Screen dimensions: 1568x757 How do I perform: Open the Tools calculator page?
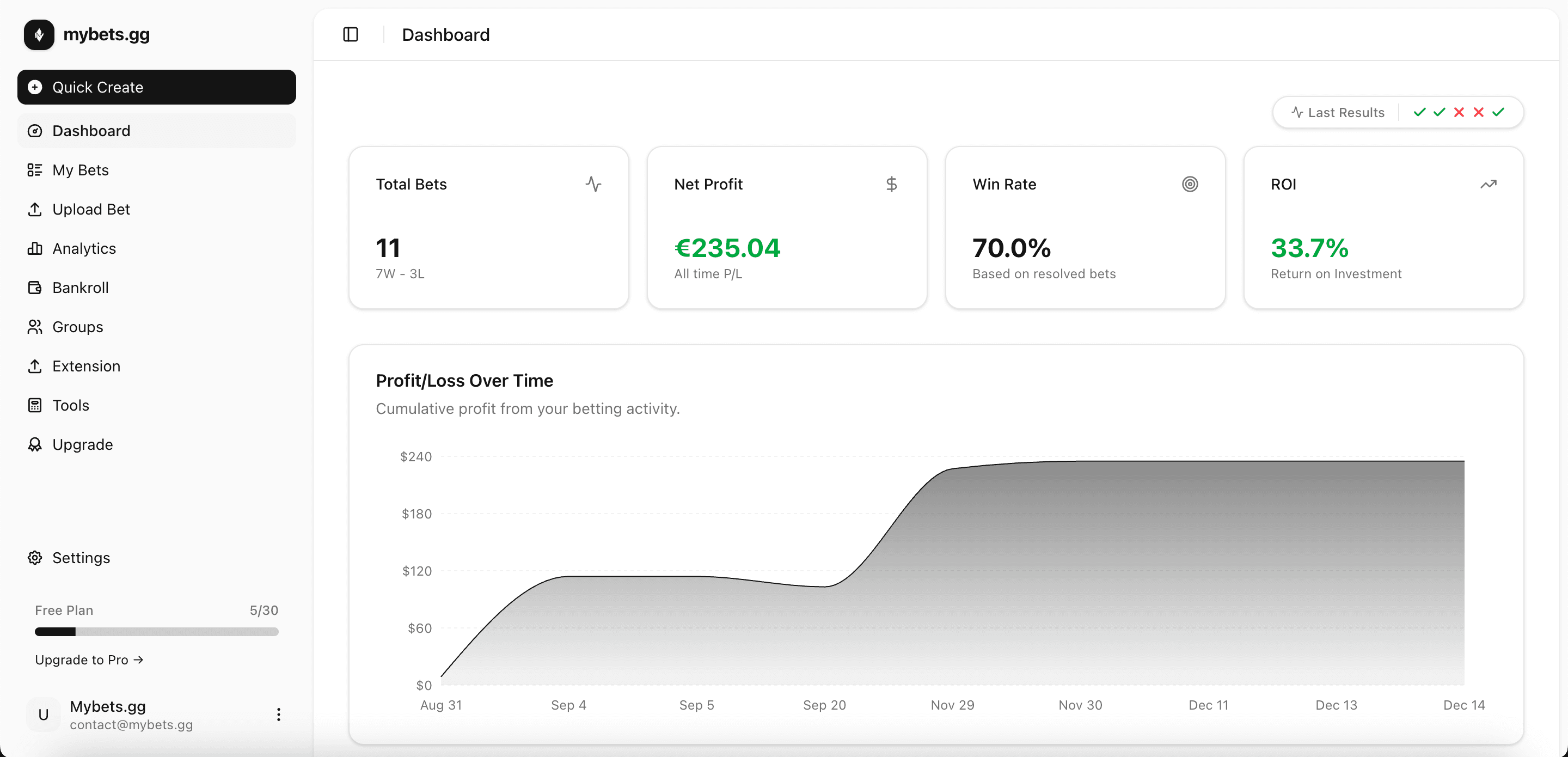click(71, 406)
